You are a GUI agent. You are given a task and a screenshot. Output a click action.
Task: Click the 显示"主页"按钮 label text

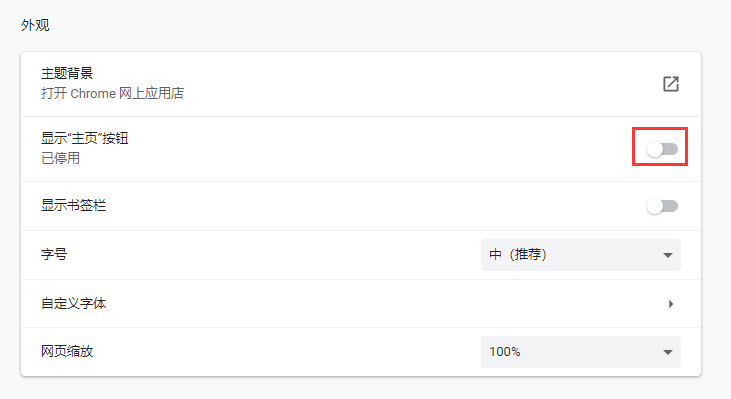click(84, 138)
